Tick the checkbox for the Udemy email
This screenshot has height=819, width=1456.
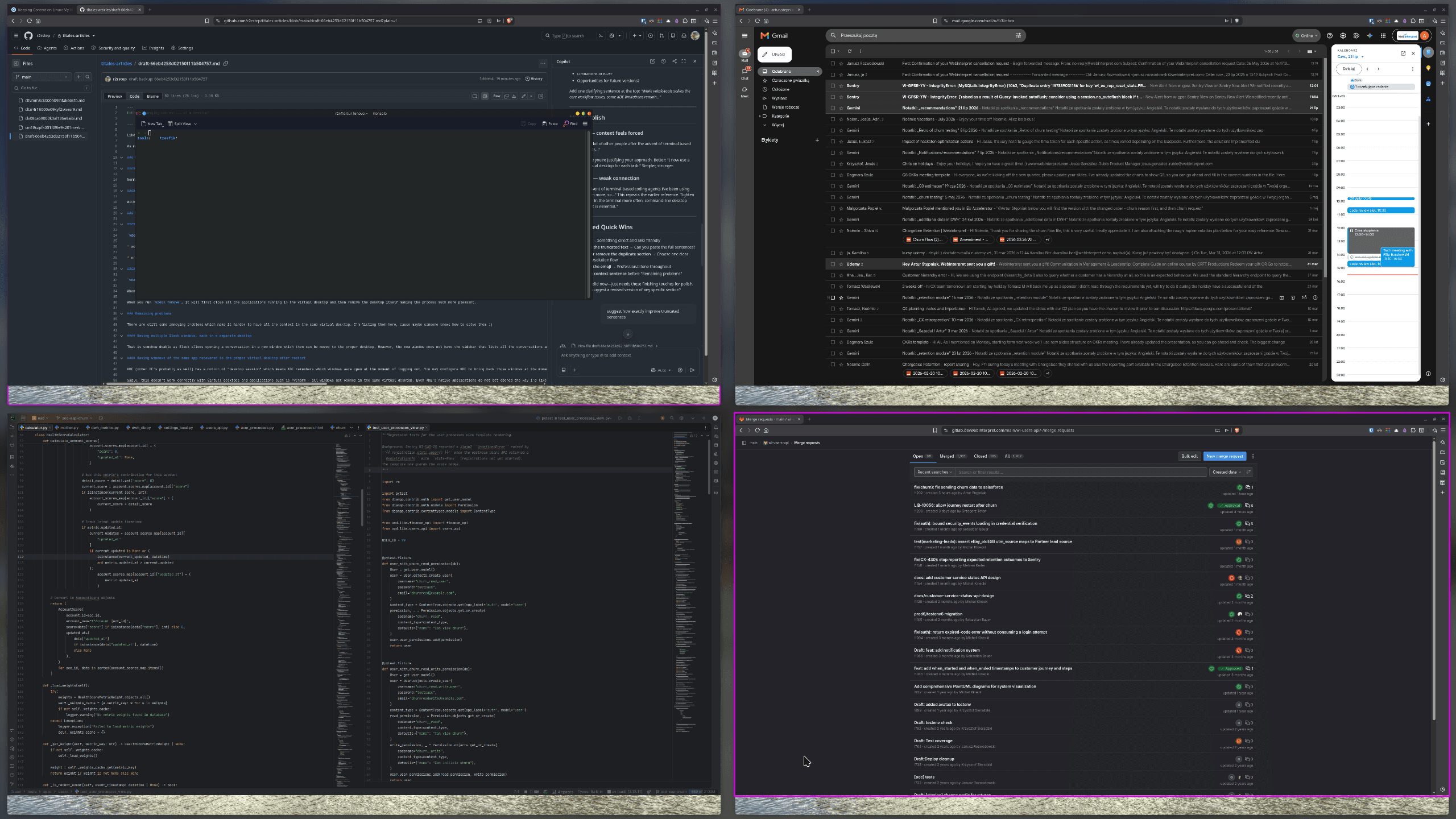[x=833, y=264]
